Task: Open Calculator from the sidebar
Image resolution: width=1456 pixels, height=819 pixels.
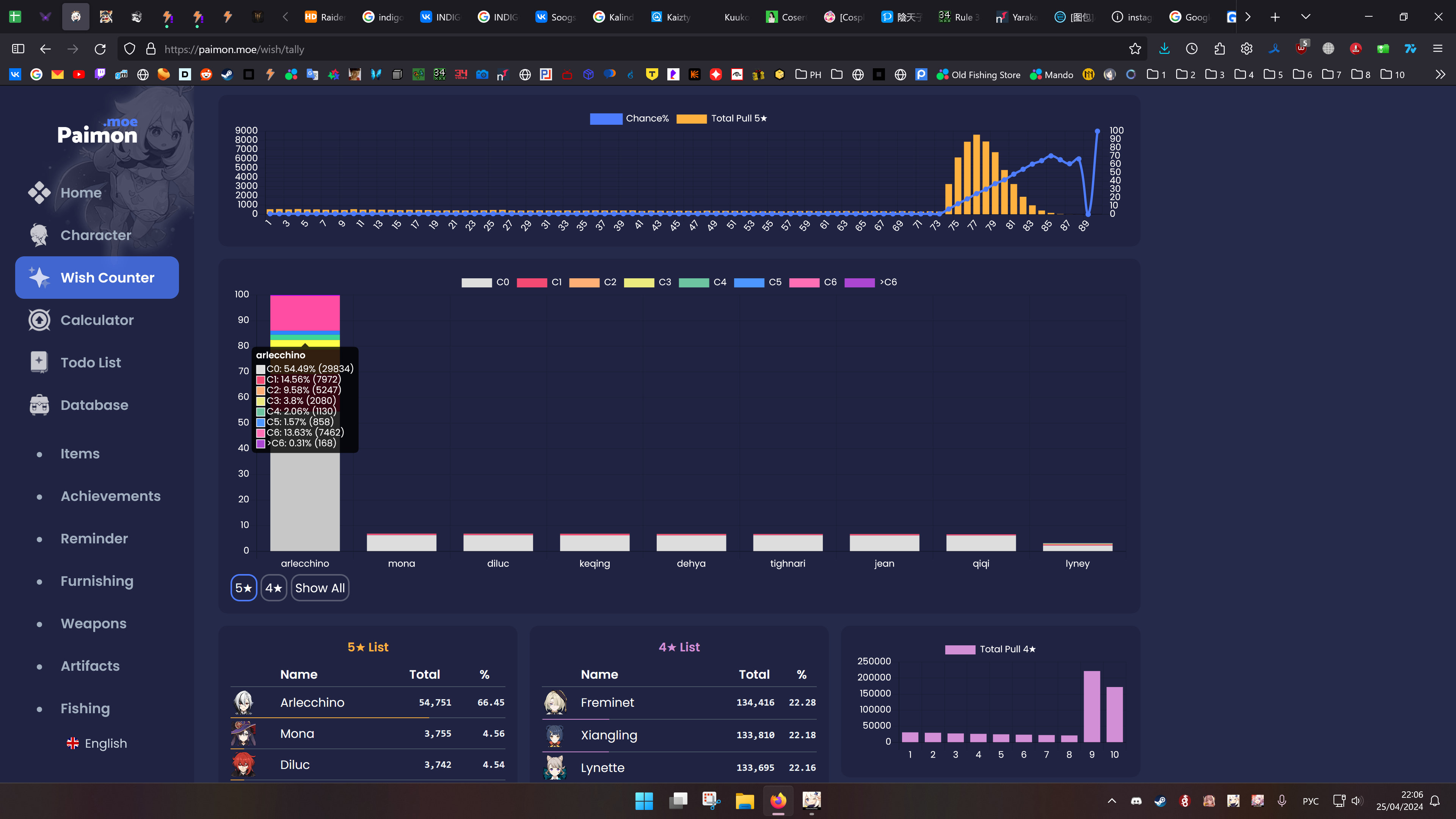Action: click(39, 320)
